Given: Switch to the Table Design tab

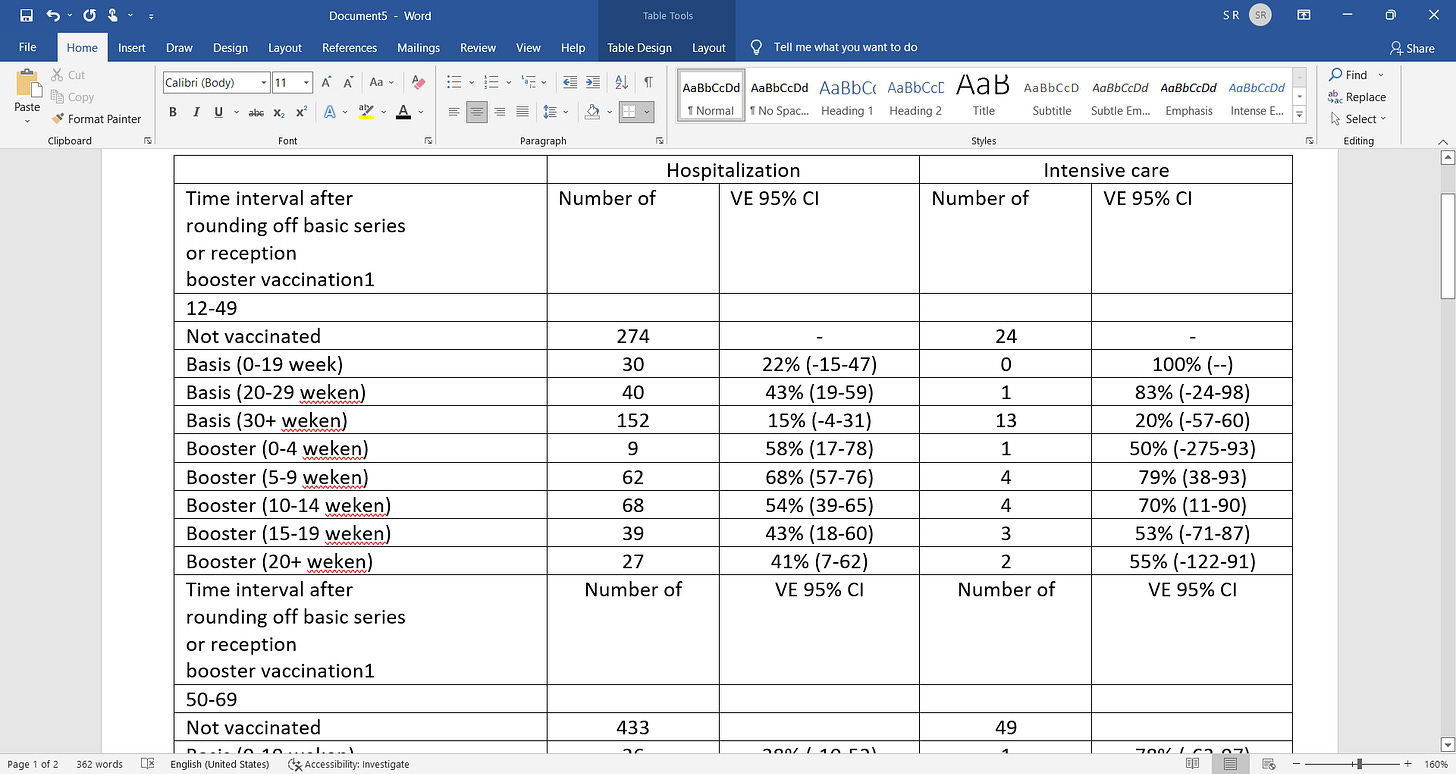Looking at the screenshot, I should point(640,47).
